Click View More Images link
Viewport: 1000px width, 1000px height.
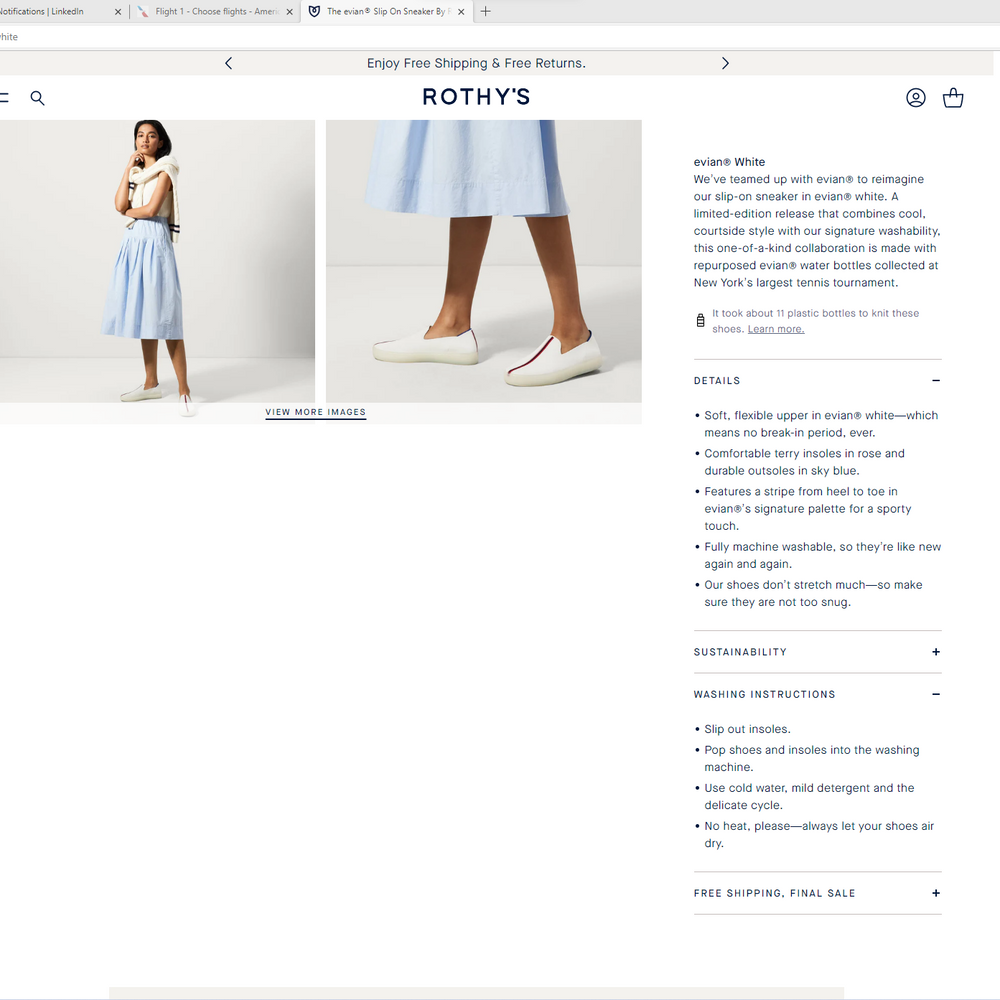[316, 413]
